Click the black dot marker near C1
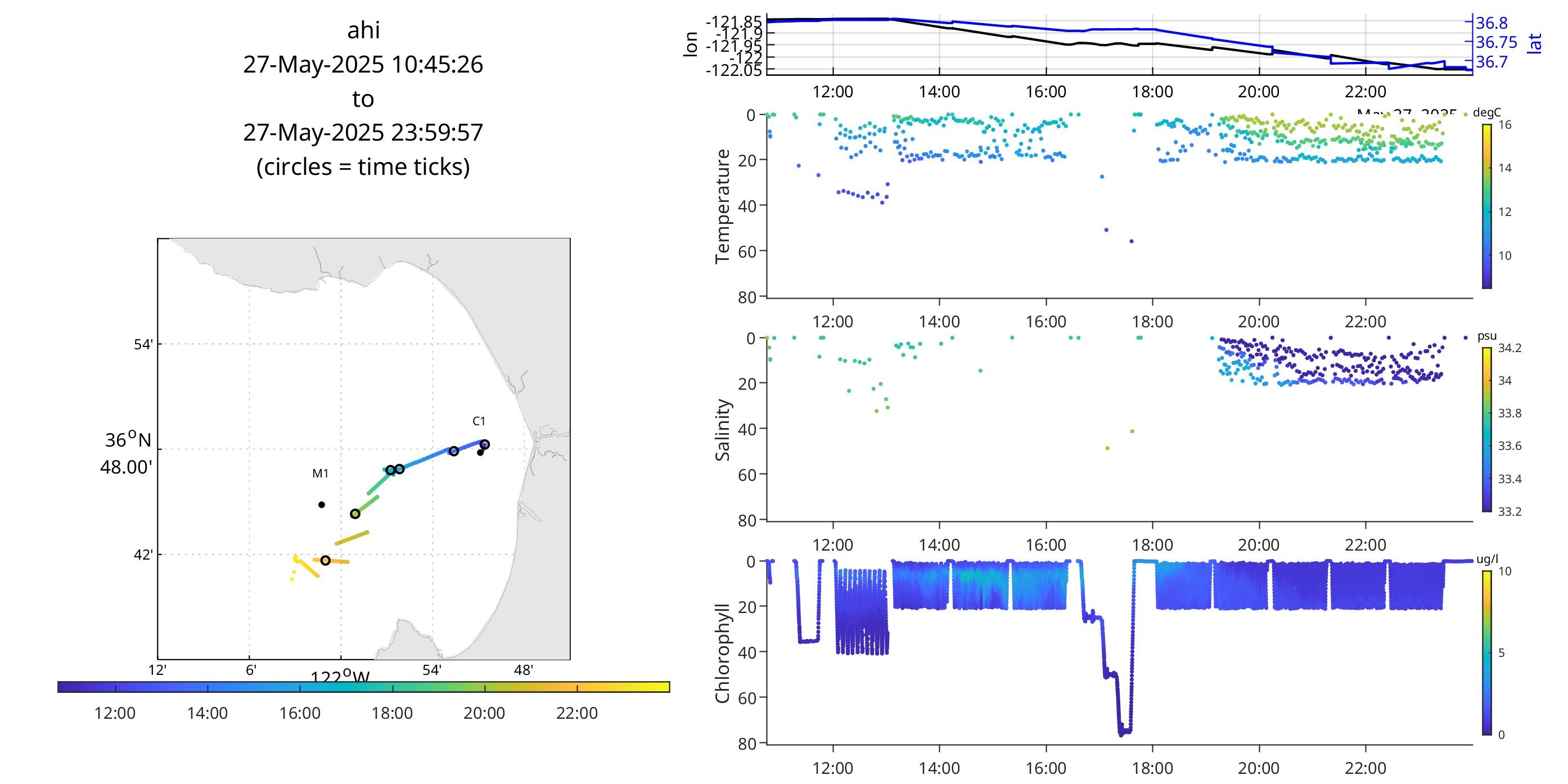 [x=480, y=452]
